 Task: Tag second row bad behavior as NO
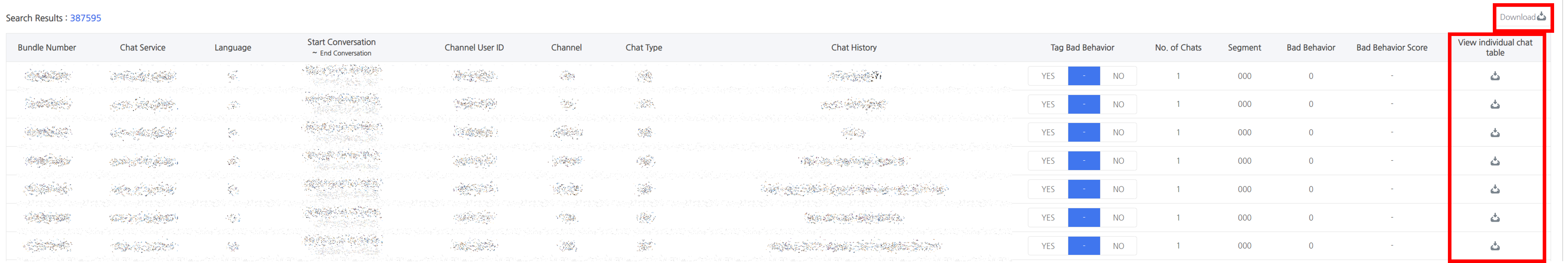[x=1118, y=104]
